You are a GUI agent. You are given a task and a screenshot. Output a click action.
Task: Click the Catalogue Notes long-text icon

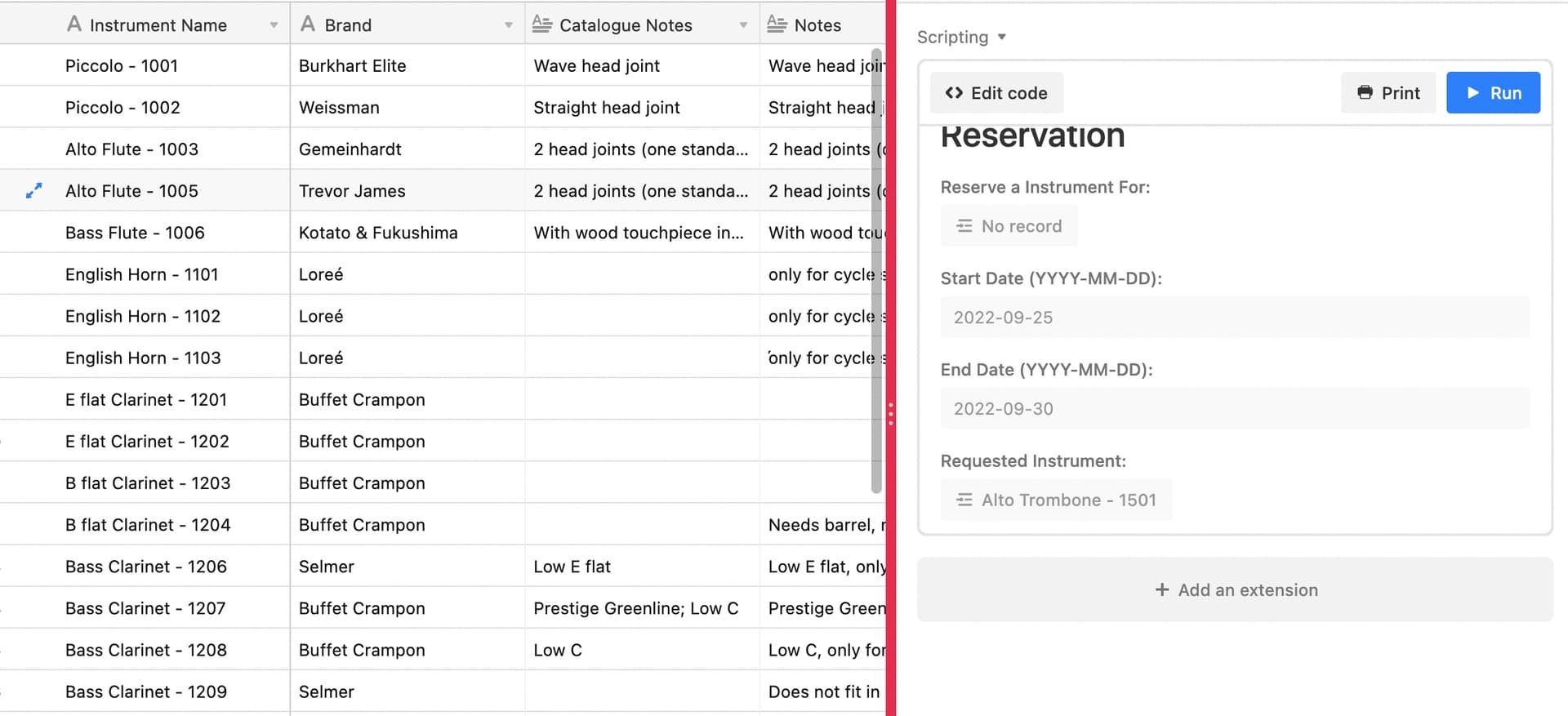coord(542,24)
